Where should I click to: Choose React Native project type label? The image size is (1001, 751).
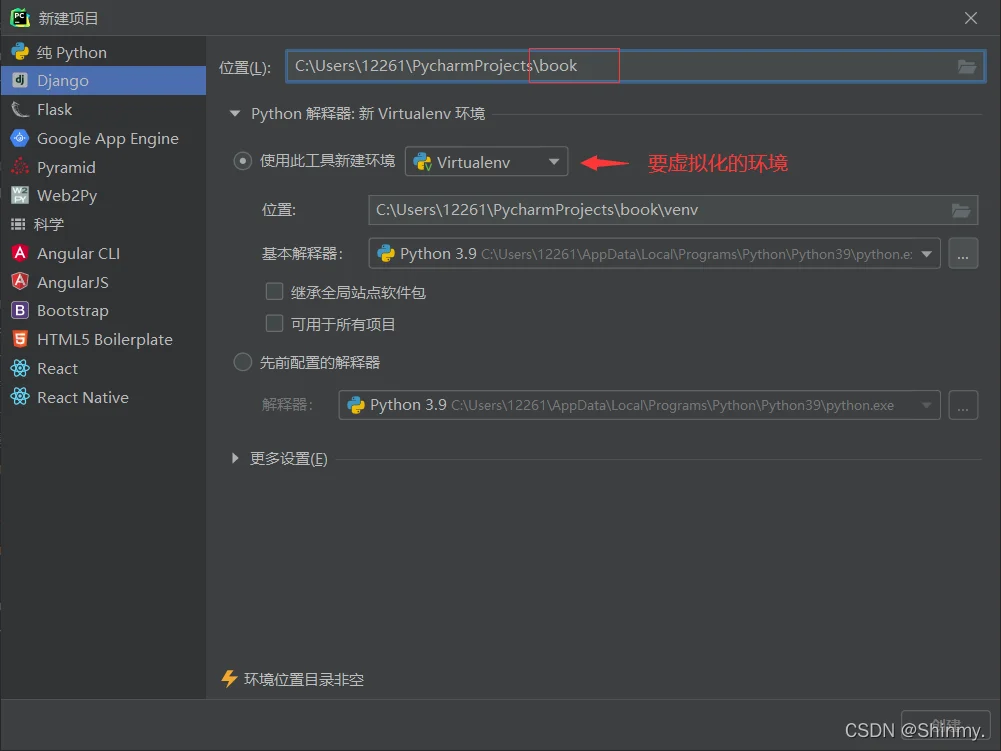83,397
